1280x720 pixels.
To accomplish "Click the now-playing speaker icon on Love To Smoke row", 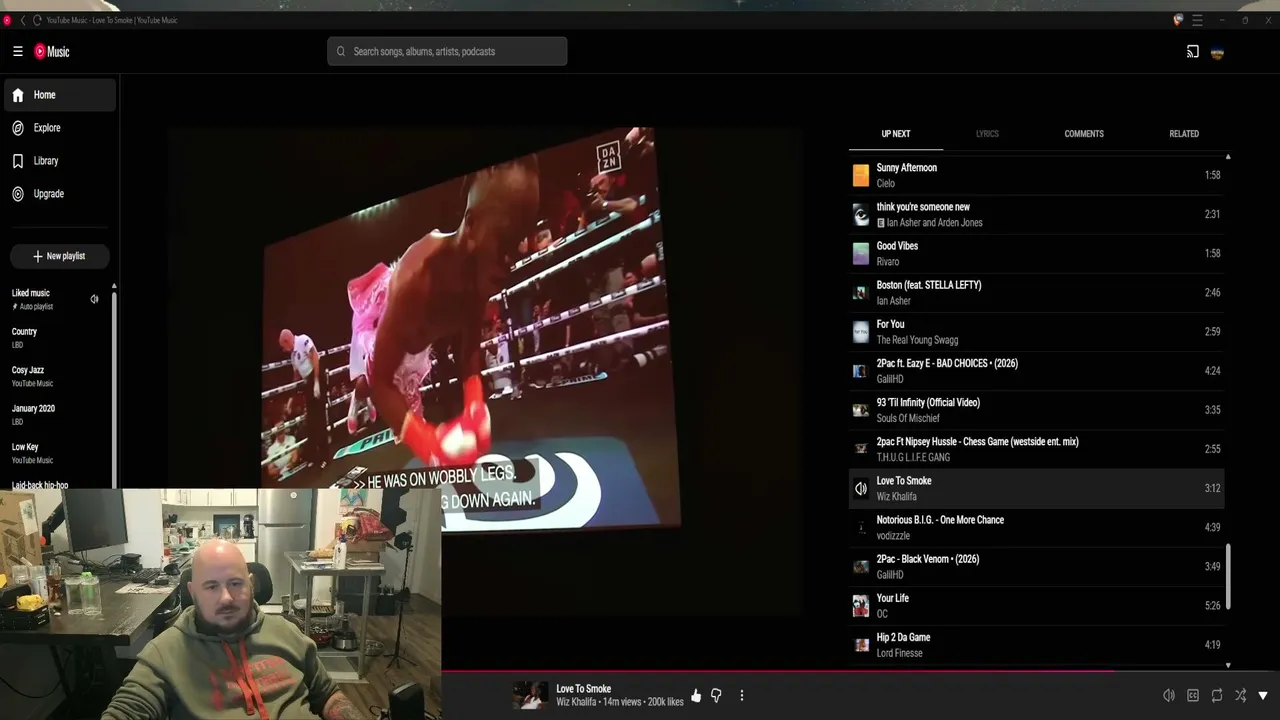I will 860,488.
